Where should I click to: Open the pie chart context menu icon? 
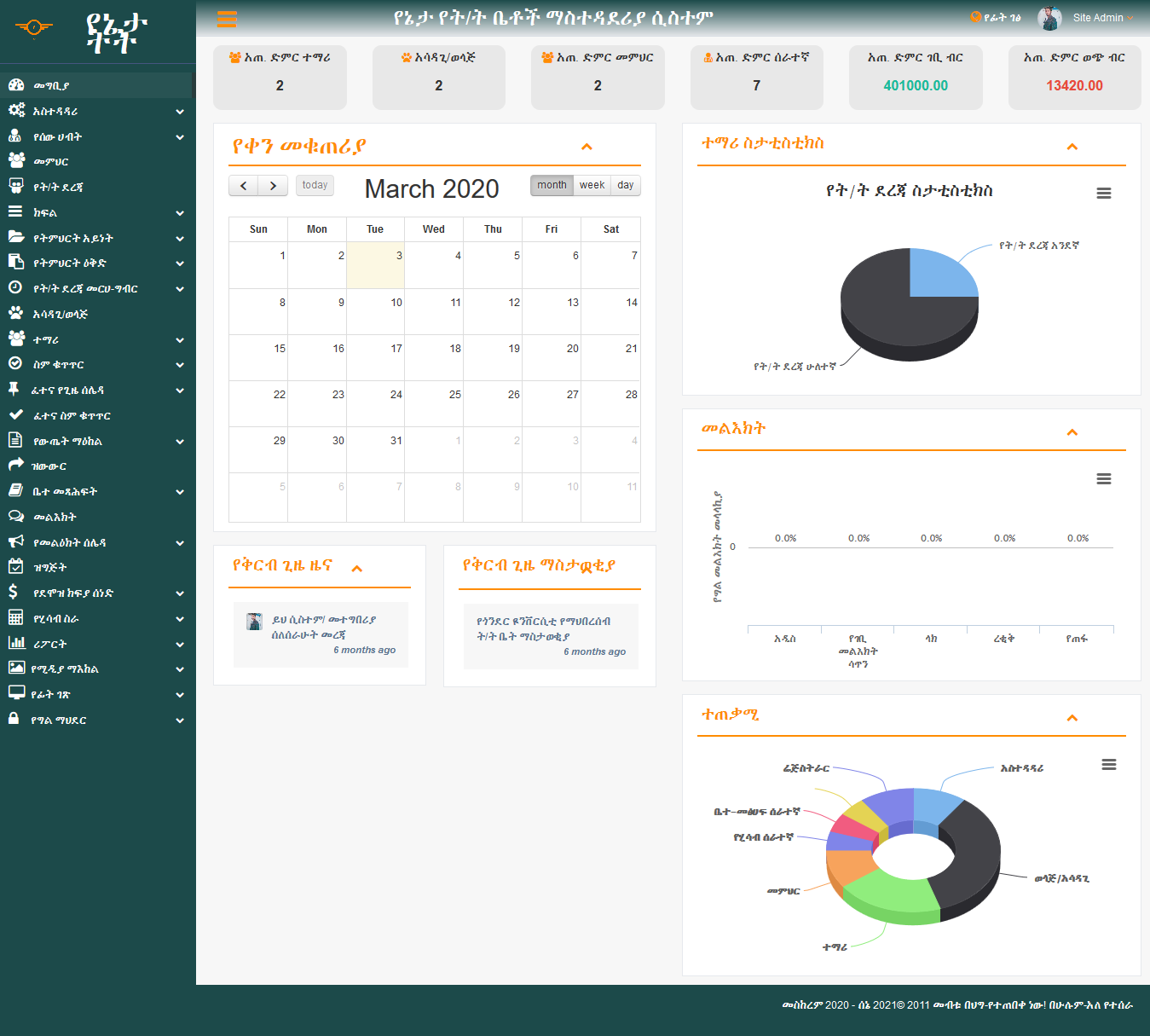(1103, 194)
